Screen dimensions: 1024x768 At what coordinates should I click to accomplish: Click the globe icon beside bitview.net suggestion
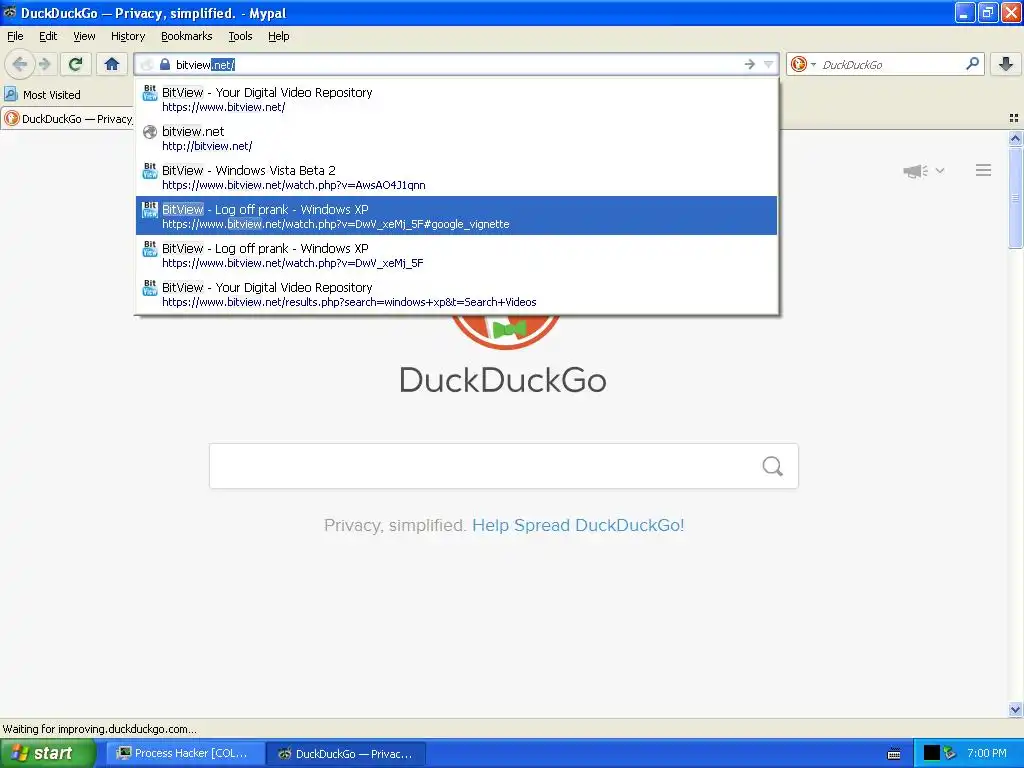(150, 132)
